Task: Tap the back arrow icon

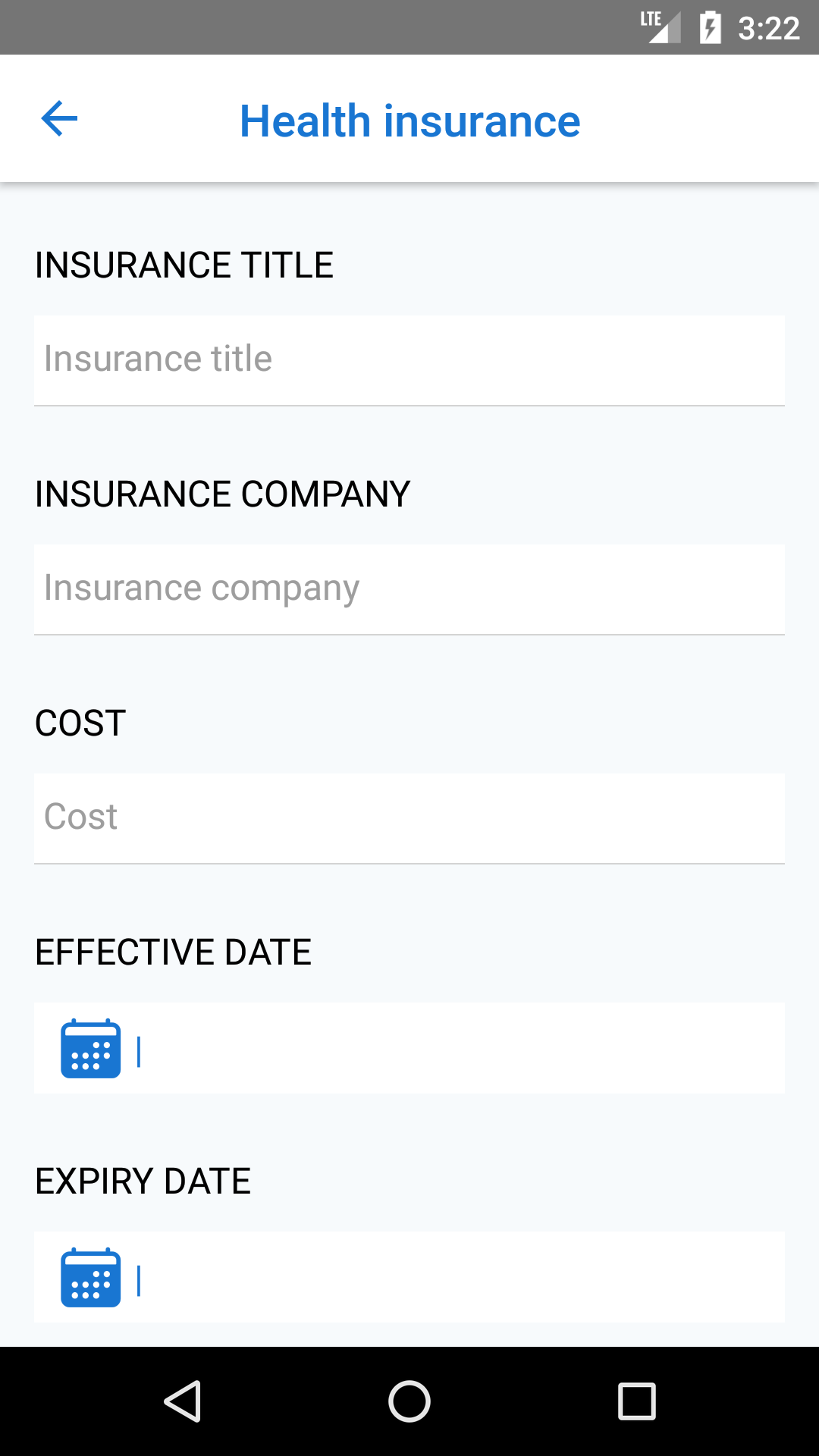Action: pos(59,119)
